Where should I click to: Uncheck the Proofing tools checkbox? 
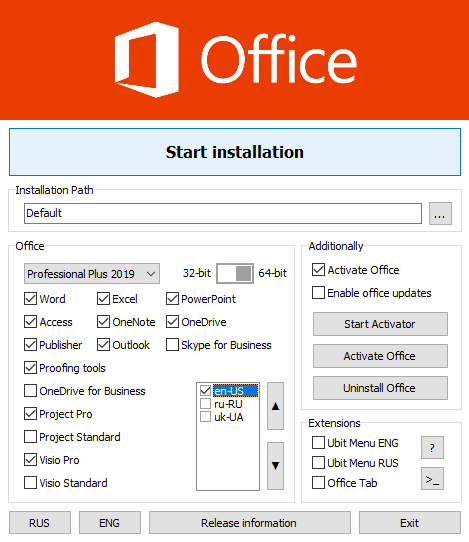(x=30, y=368)
